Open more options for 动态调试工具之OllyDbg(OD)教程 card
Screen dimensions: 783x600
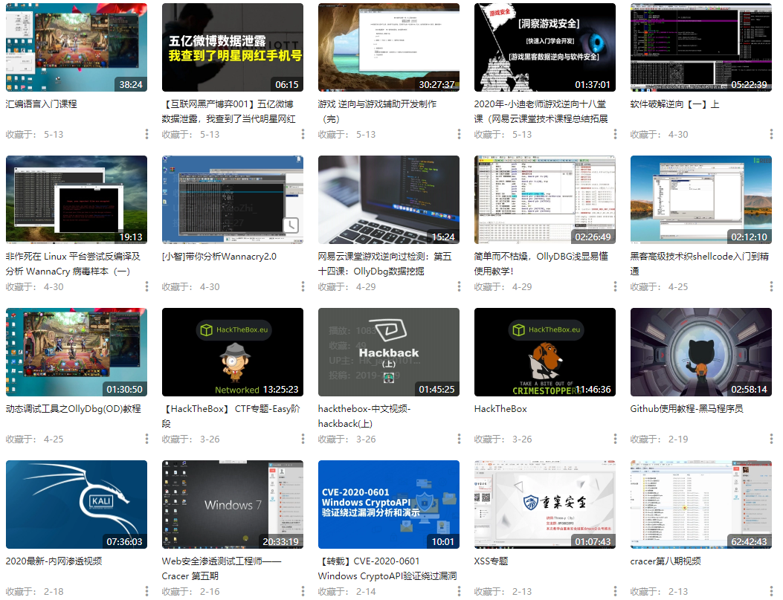[x=146, y=439]
